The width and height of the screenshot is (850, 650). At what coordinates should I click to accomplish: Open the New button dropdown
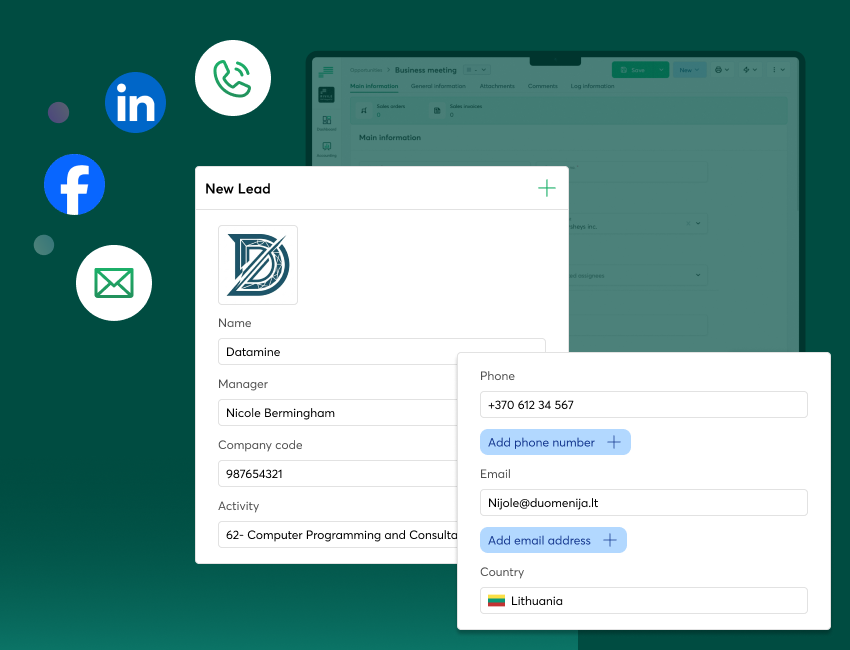click(688, 70)
